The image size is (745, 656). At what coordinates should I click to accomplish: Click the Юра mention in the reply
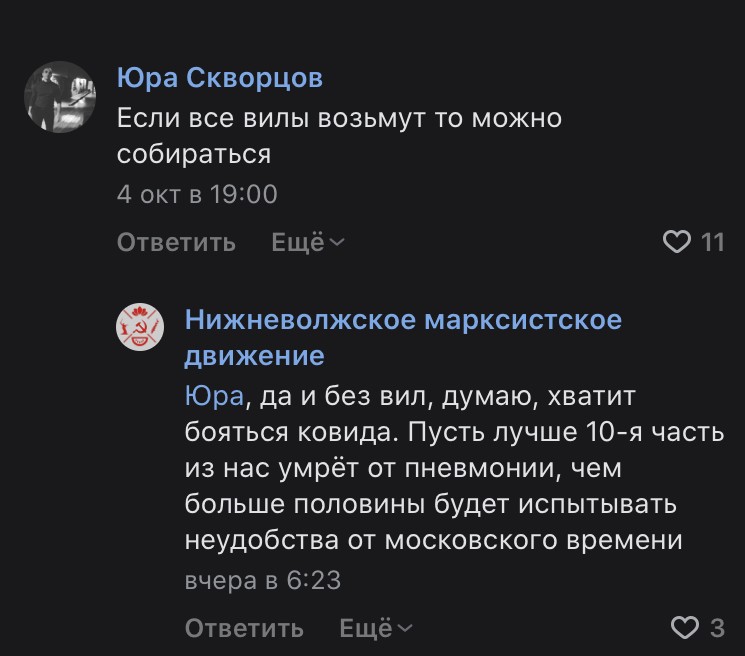(213, 396)
